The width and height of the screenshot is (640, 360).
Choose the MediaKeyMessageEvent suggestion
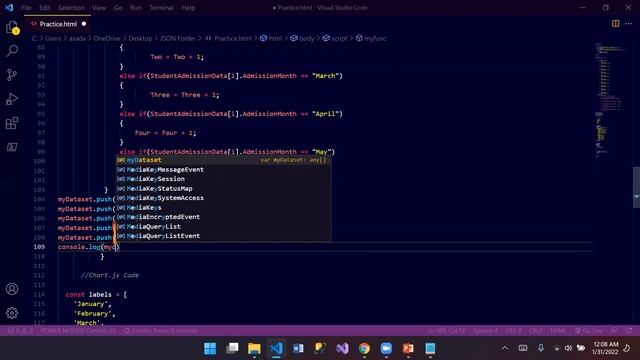click(x=223, y=169)
